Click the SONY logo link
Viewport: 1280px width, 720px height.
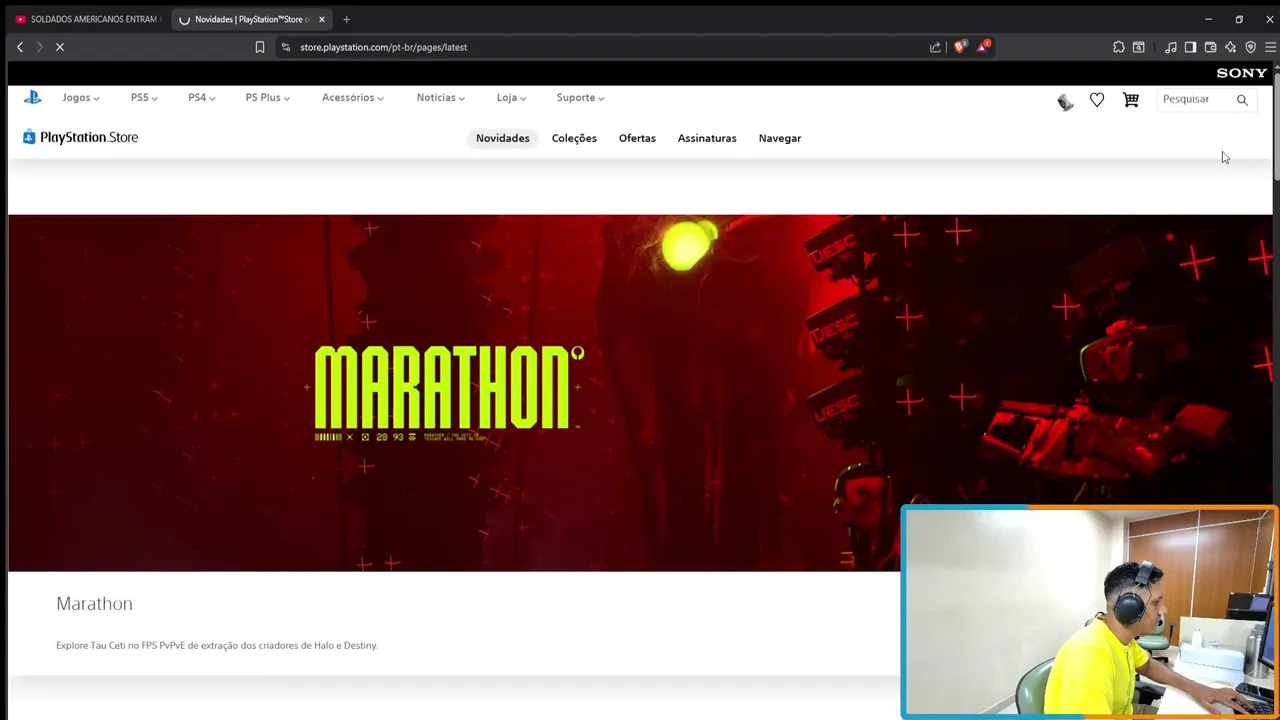(x=1241, y=73)
